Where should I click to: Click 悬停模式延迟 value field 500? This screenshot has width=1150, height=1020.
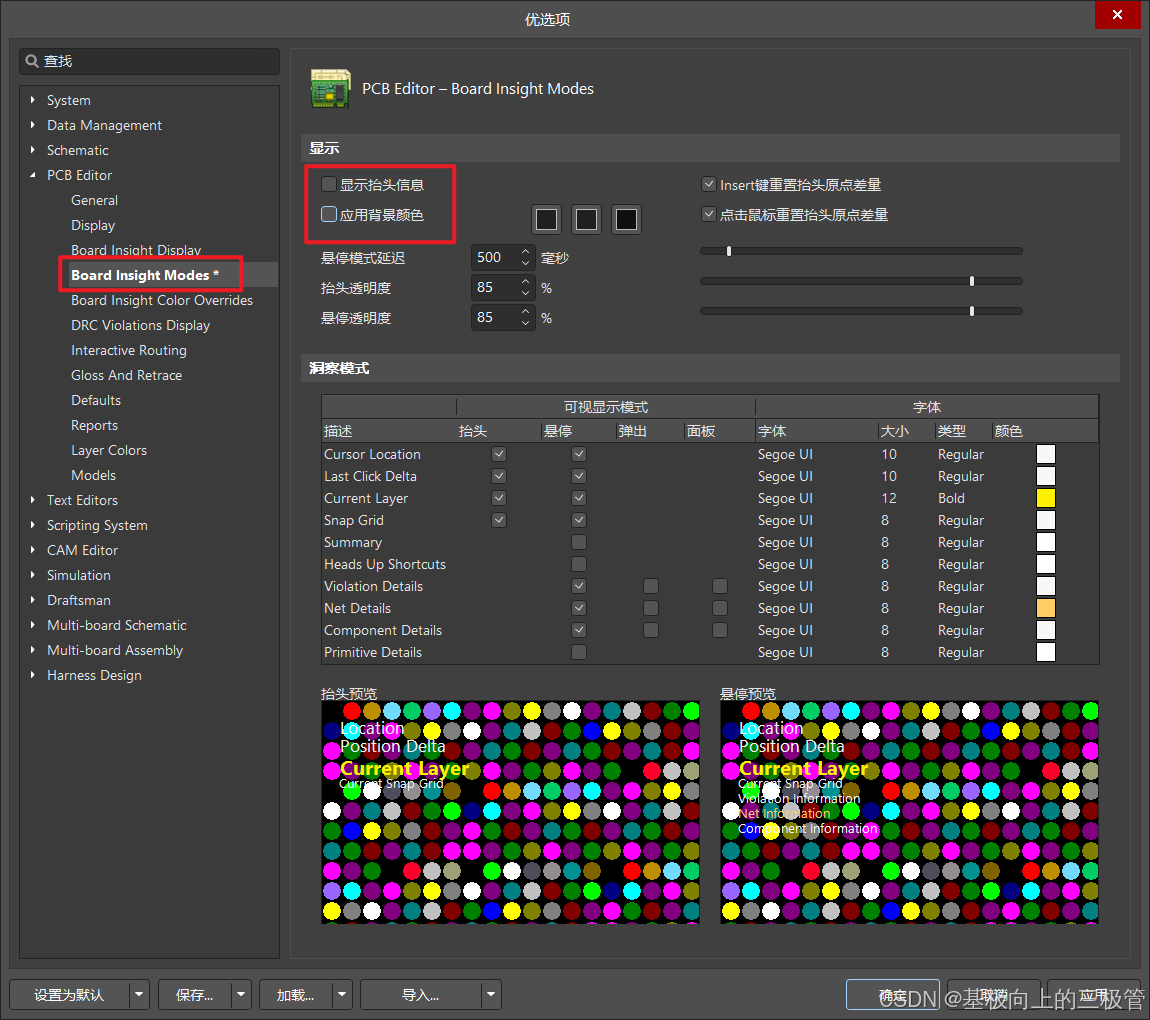point(495,257)
